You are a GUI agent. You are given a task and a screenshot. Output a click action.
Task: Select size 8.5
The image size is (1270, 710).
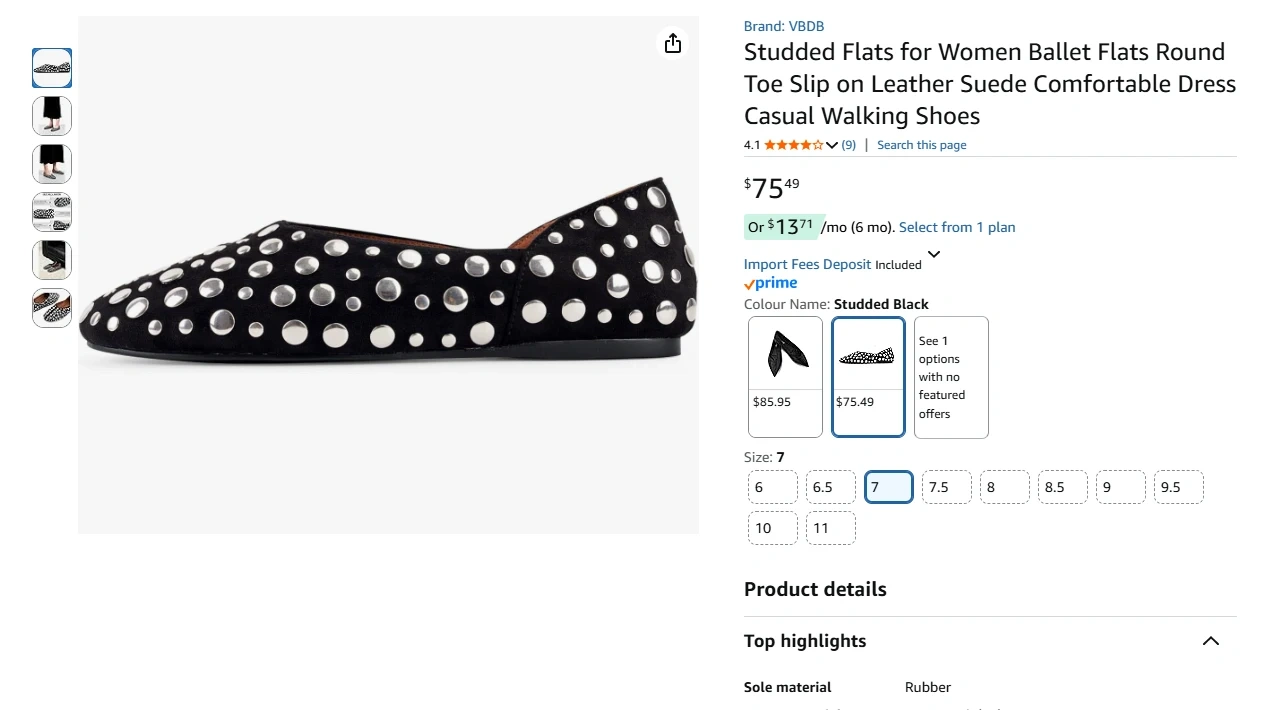(x=1062, y=488)
